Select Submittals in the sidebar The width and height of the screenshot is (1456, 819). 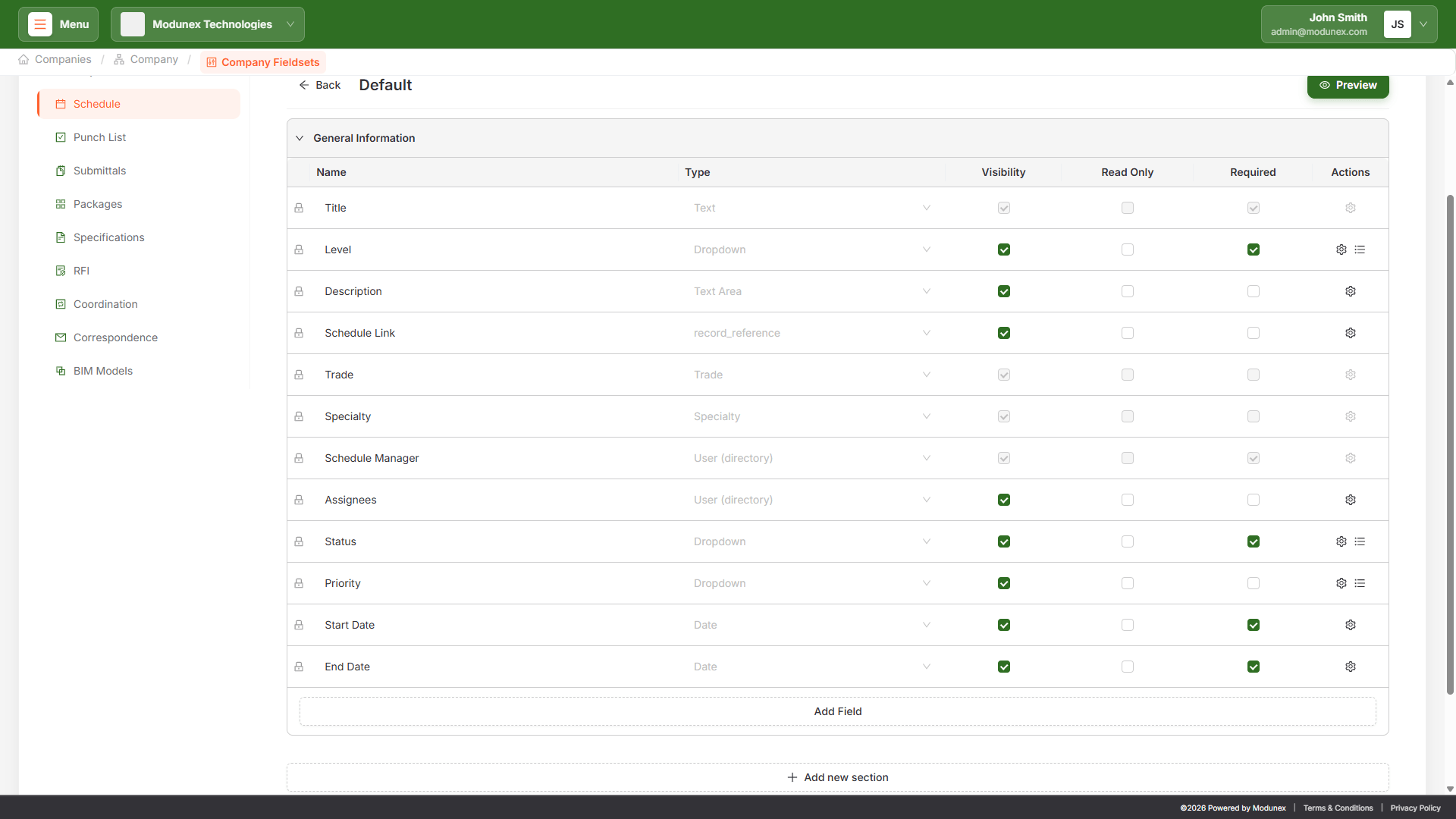[x=99, y=171]
